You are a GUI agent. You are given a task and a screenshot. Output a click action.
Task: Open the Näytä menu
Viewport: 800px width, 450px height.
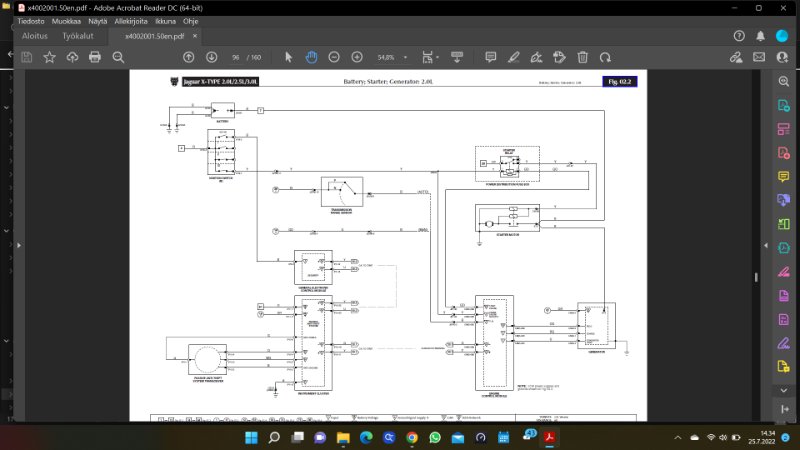click(x=97, y=21)
